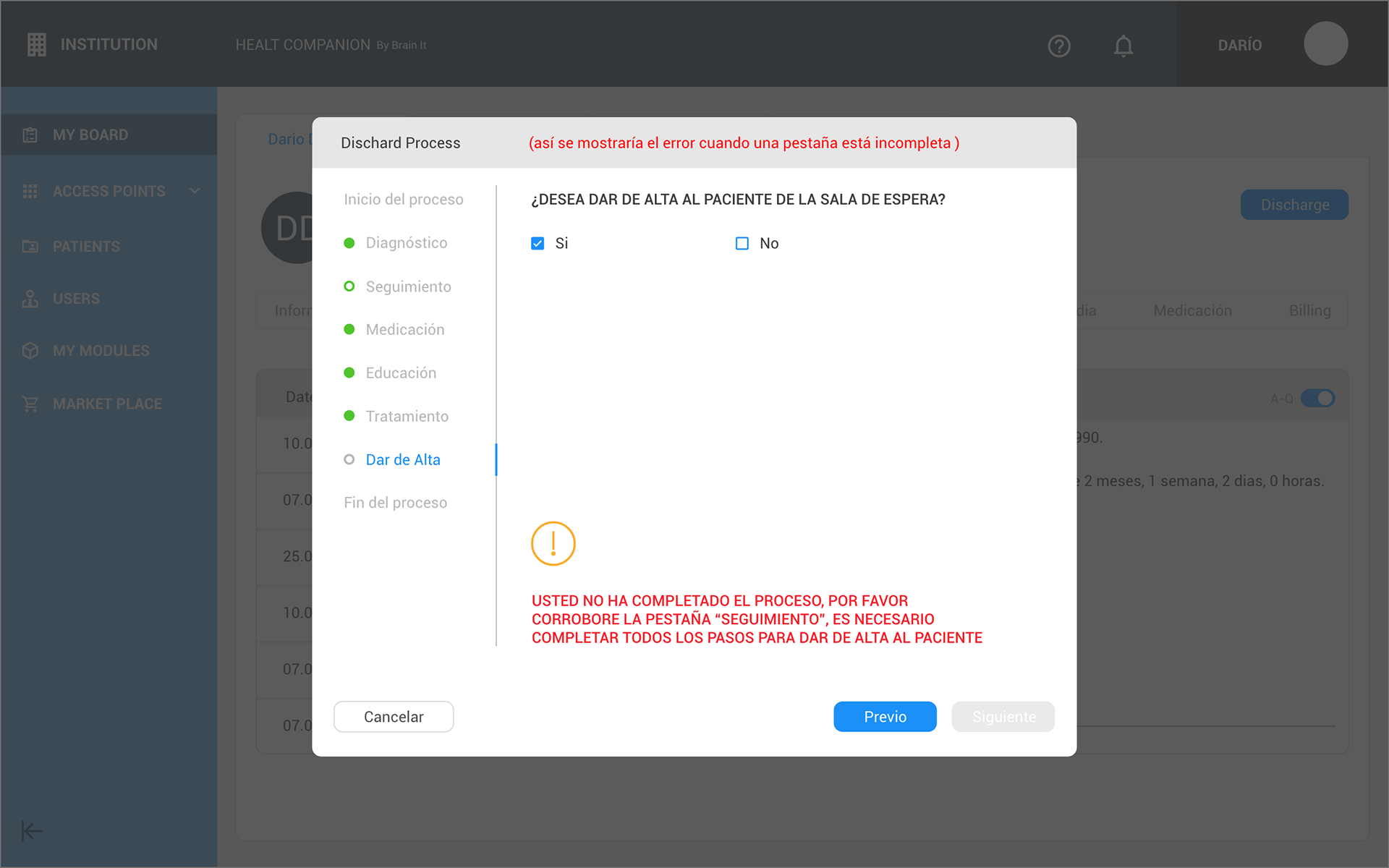Image resolution: width=1389 pixels, height=868 pixels.
Task: Click the Market Place cart icon
Action: coord(30,404)
